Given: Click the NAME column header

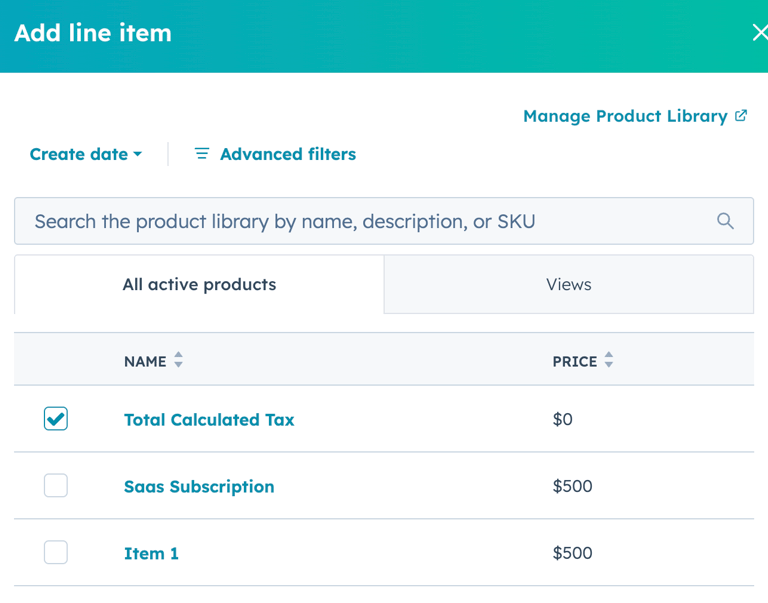Looking at the screenshot, I should click(145, 362).
